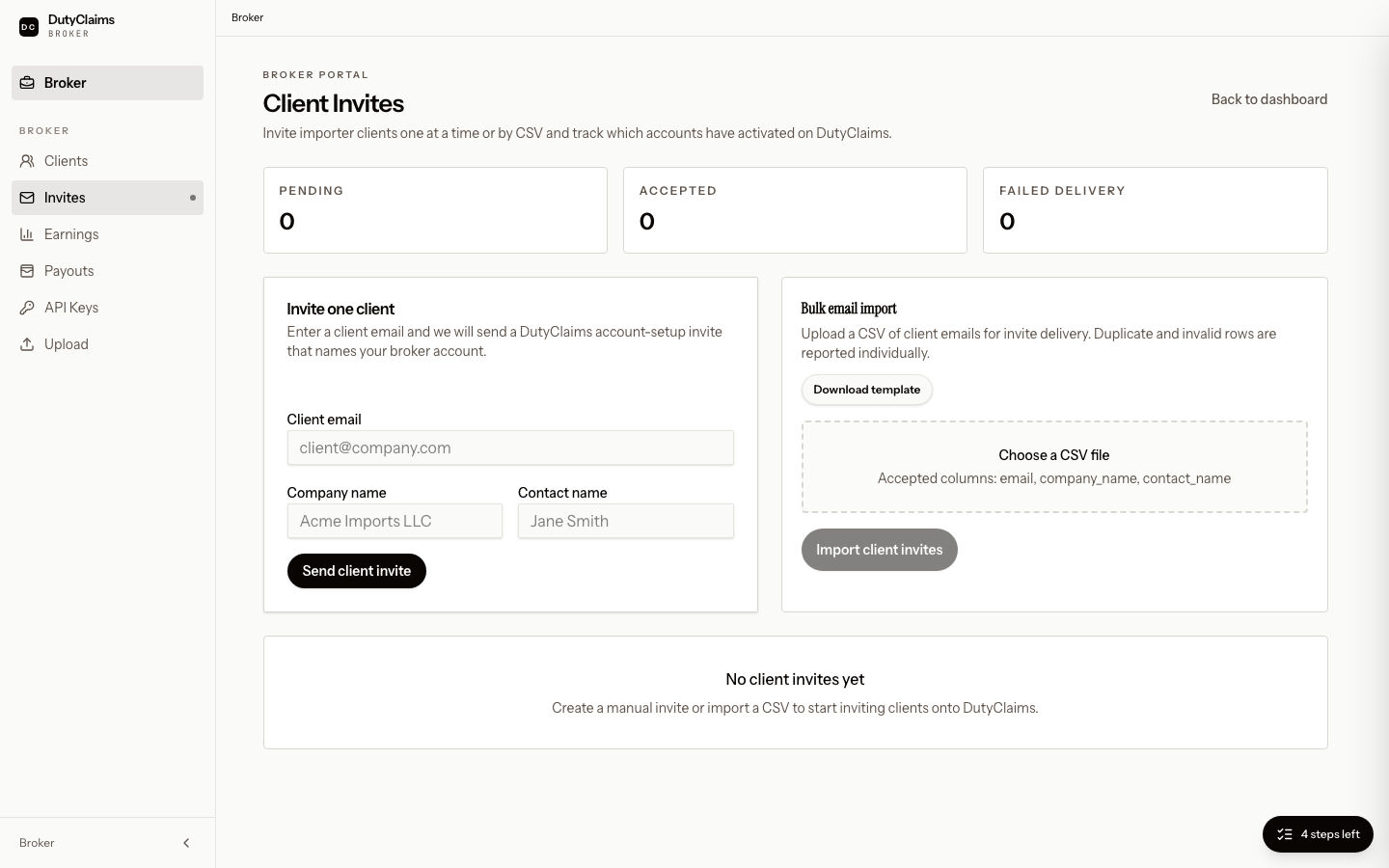The width and height of the screenshot is (1389, 868).
Task: Click the 'No client invites yet' text
Action: (x=795, y=679)
